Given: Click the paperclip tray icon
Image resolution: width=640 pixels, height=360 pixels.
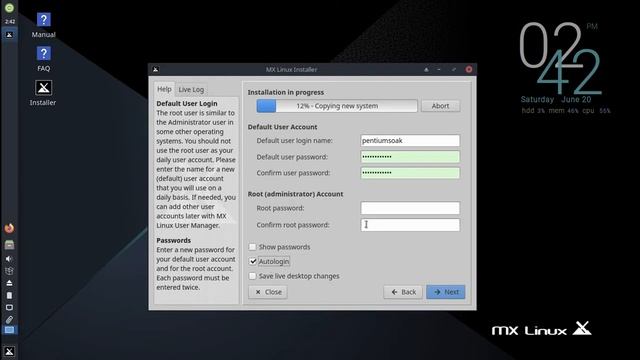Looking at the screenshot, I should [9, 319].
